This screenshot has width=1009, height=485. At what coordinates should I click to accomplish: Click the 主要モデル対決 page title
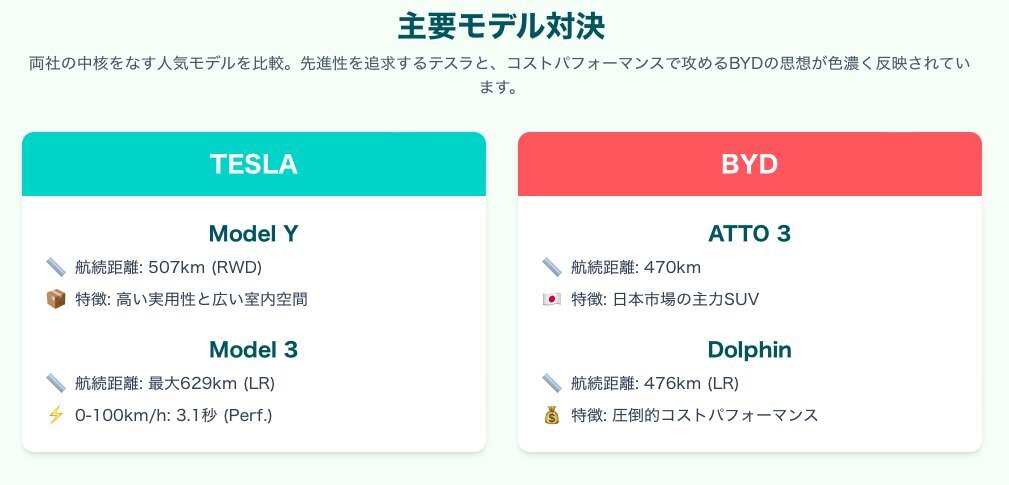[x=501, y=27]
